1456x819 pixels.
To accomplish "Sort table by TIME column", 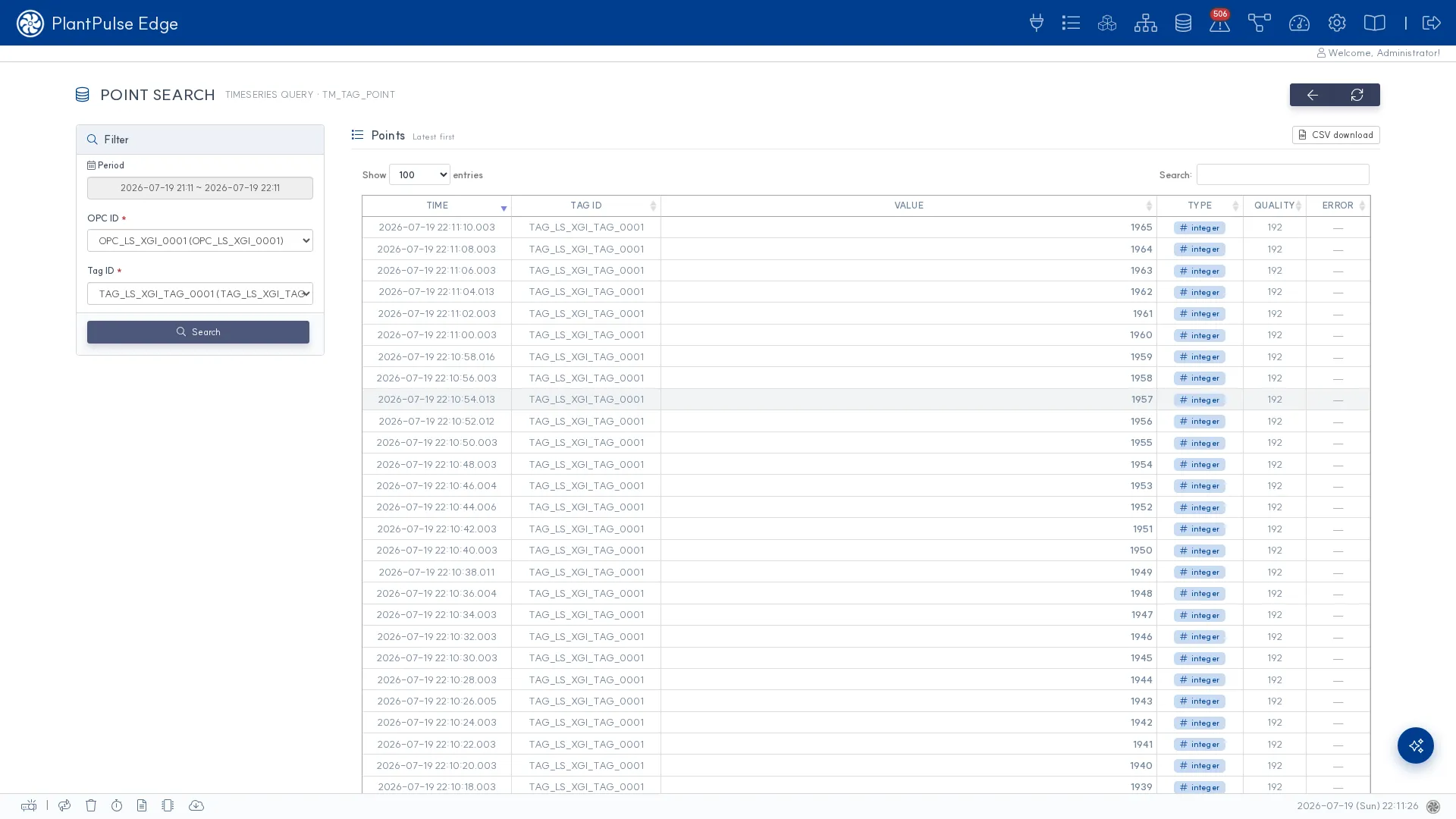I will pos(437,206).
